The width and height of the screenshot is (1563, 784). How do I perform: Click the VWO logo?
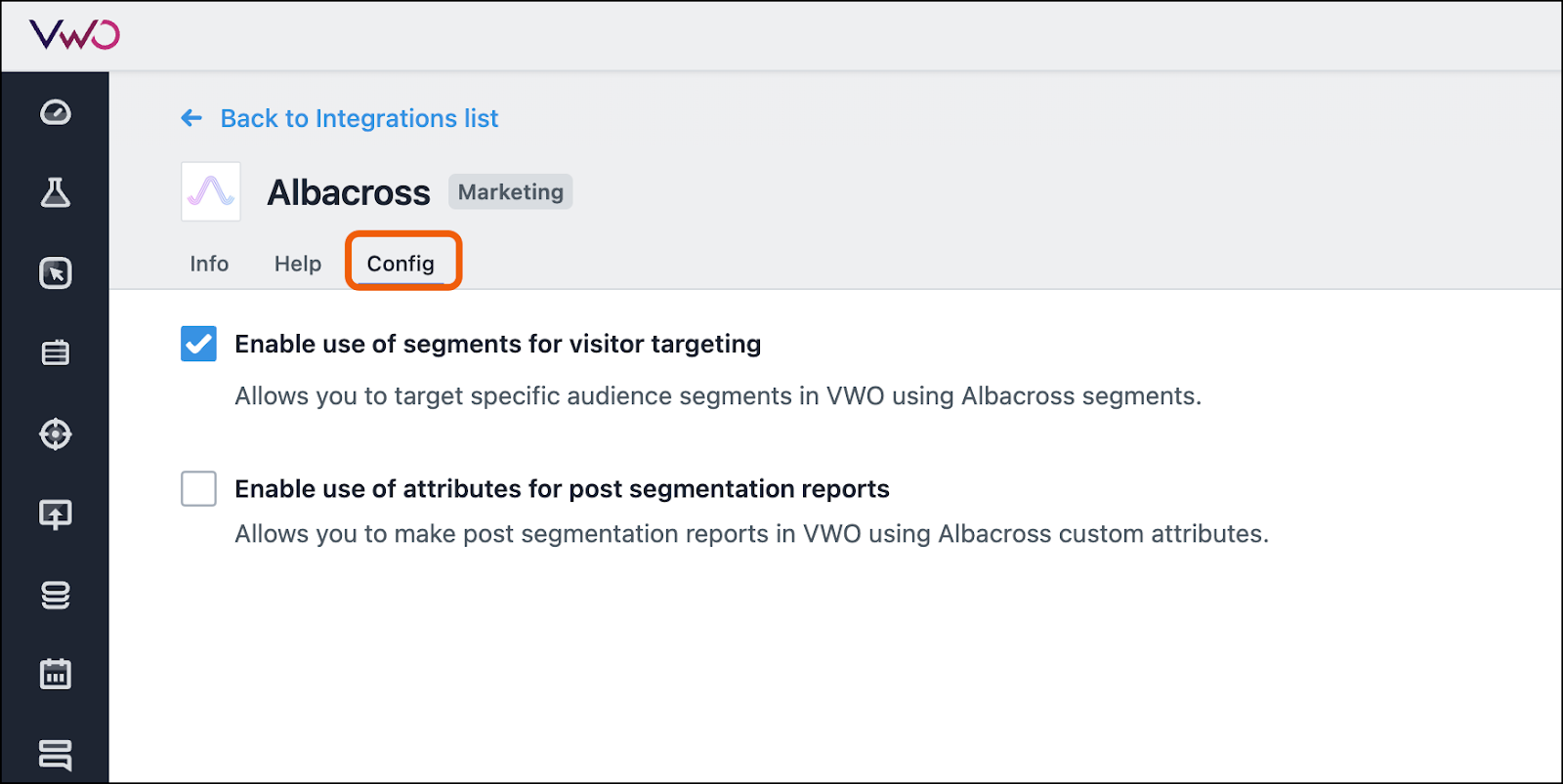[74, 35]
